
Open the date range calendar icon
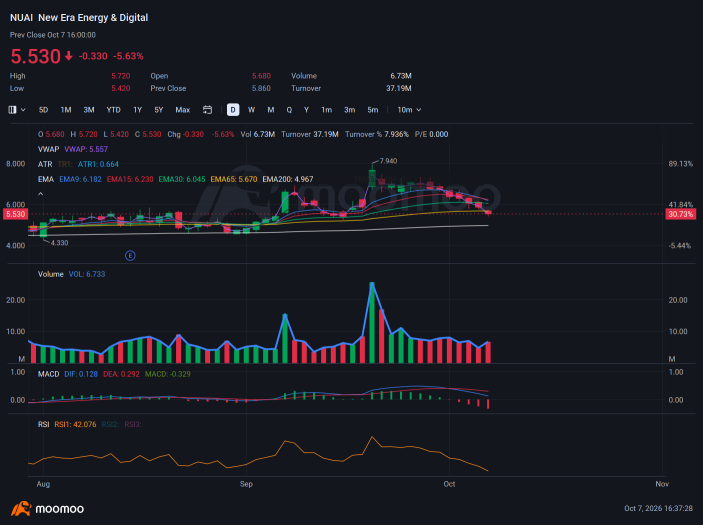click(x=207, y=110)
